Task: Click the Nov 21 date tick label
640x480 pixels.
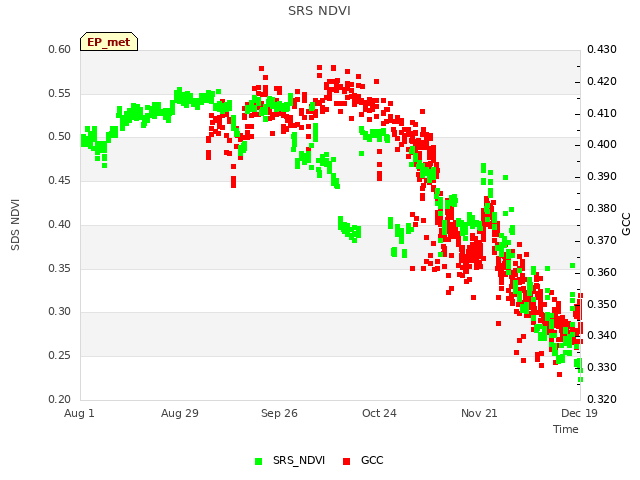Action: [x=479, y=413]
